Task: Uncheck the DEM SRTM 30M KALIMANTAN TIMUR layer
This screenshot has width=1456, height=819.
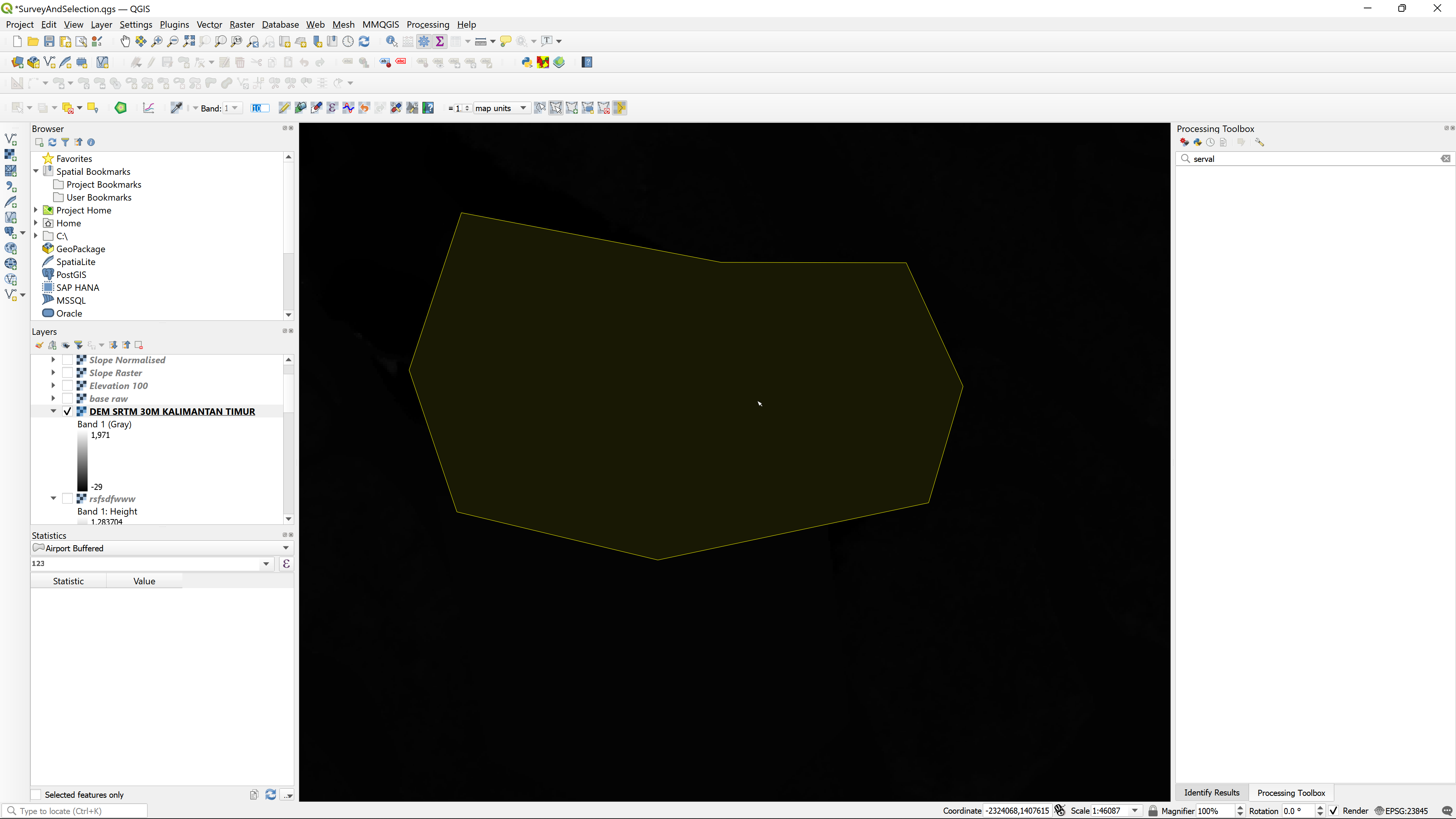Action: pos(67,411)
